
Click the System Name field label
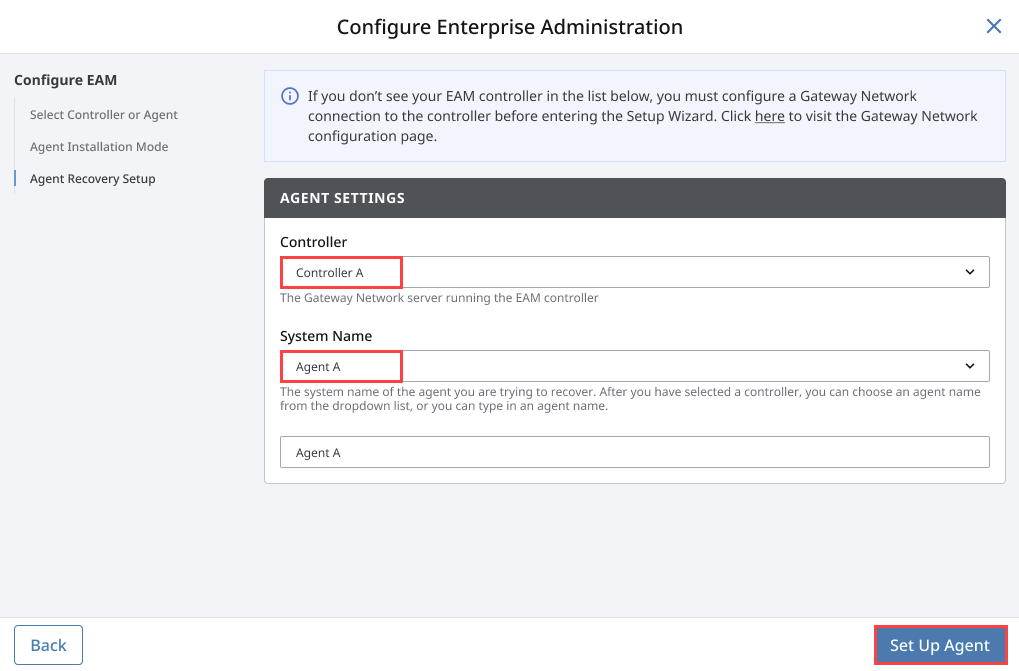click(326, 336)
